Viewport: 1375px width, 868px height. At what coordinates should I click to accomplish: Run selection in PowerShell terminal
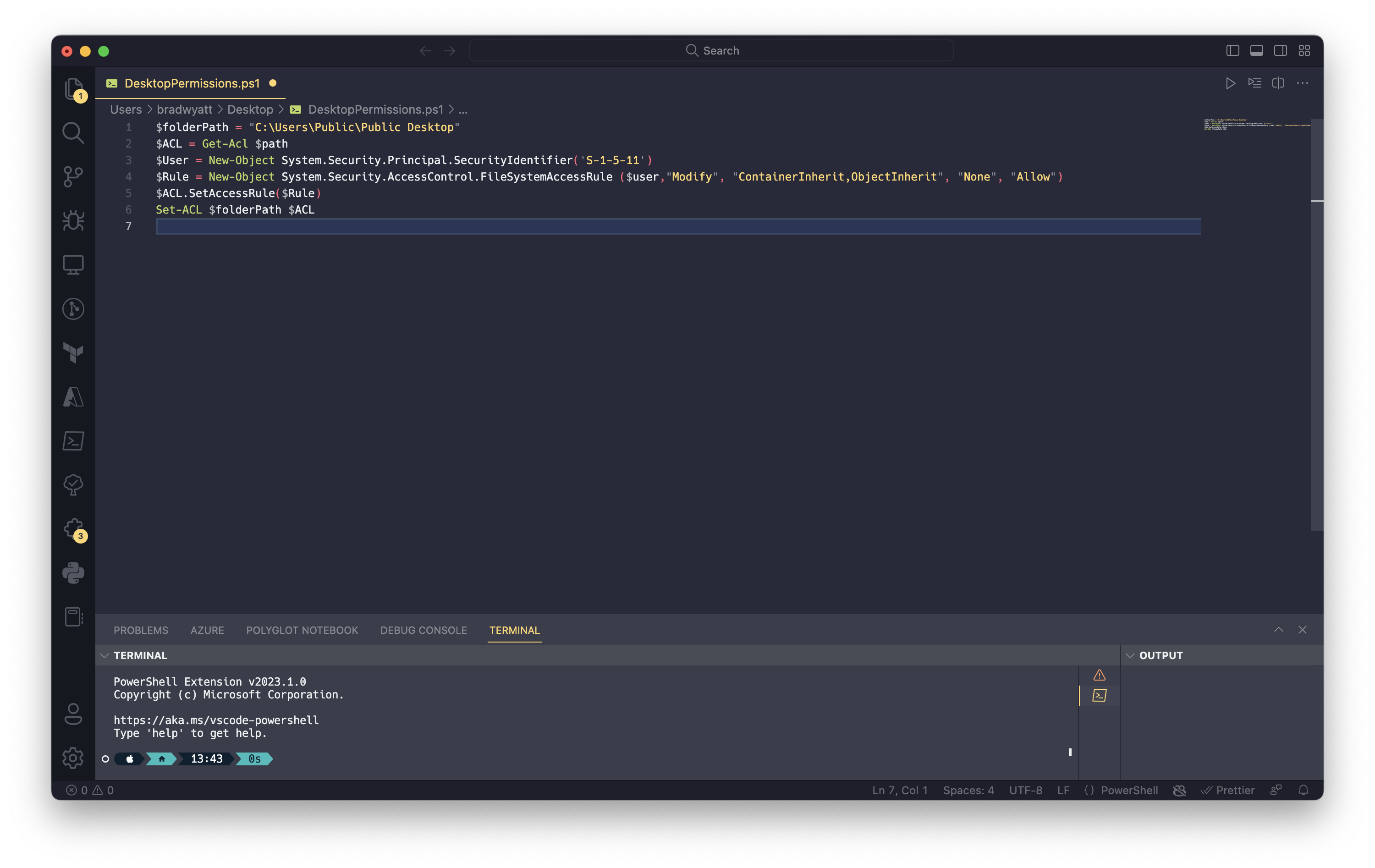(1254, 83)
